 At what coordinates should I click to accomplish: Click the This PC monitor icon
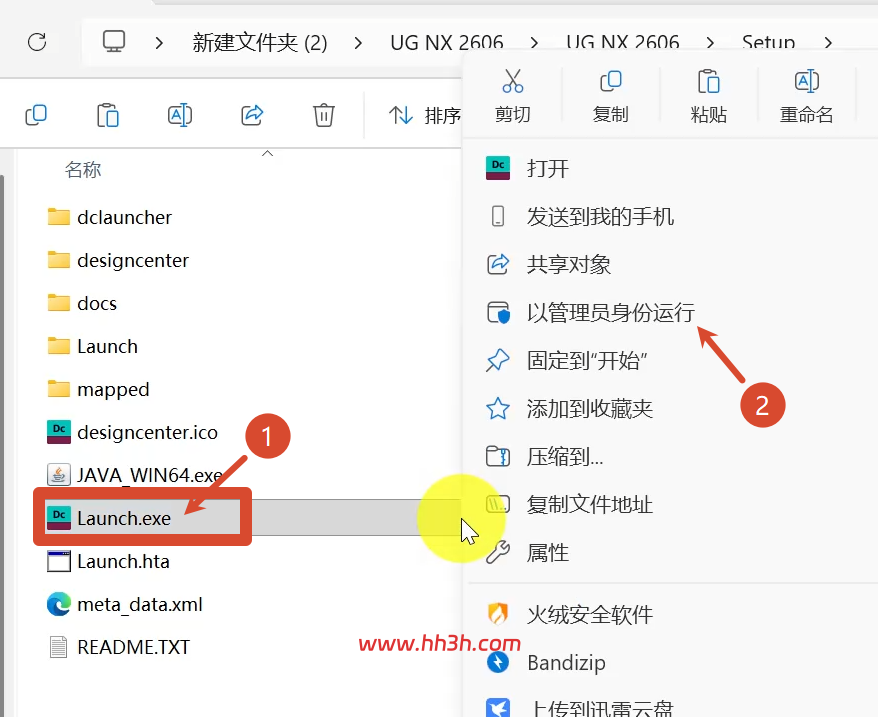114,41
